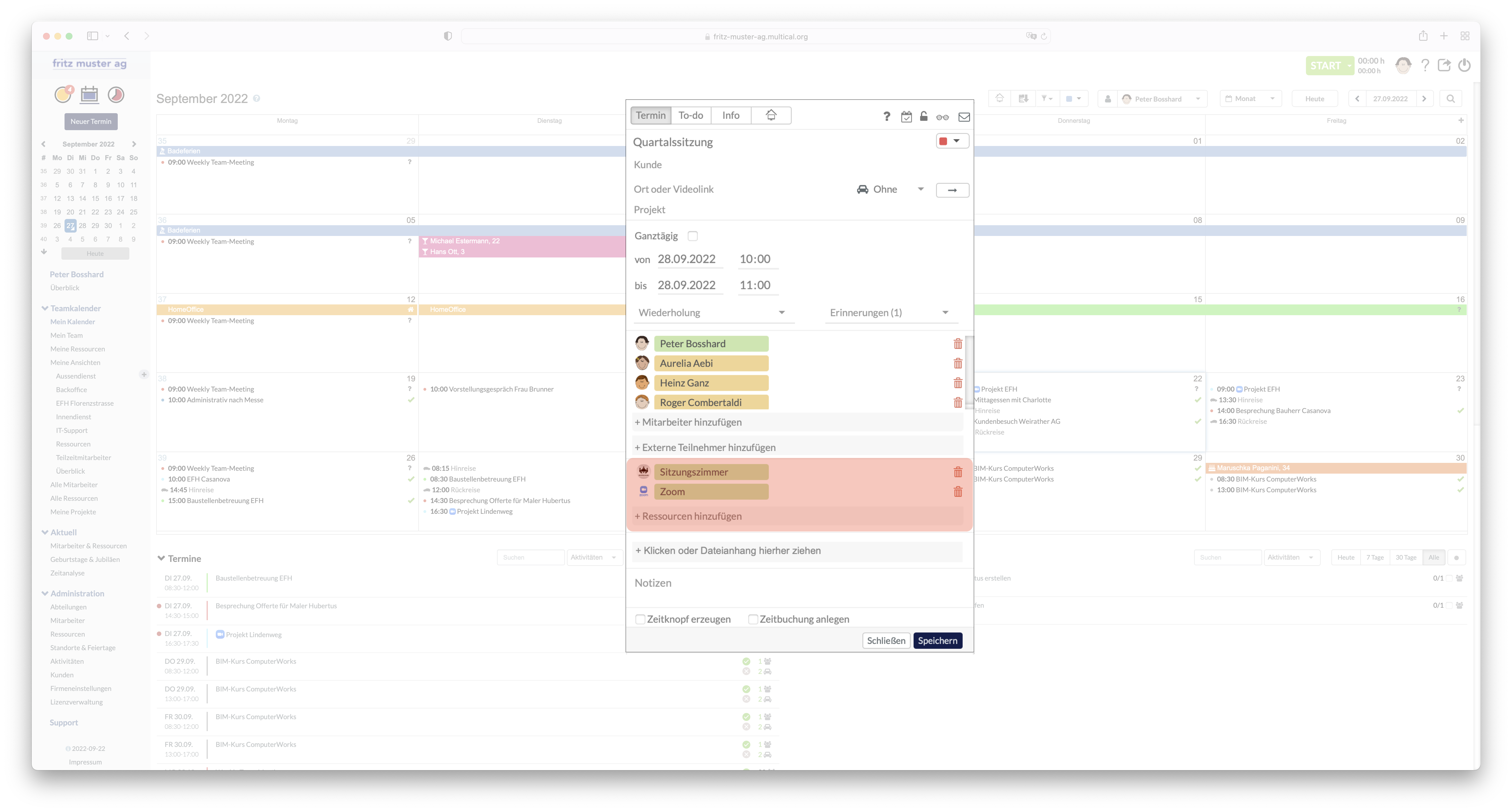Go to previous date in calendar toolbar

[x=1357, y=98]
